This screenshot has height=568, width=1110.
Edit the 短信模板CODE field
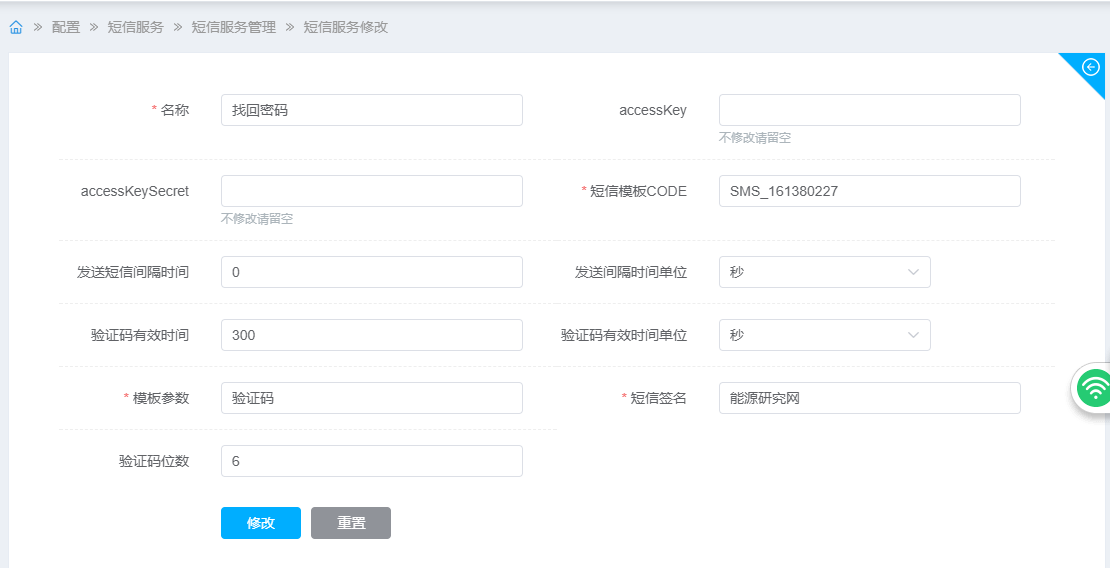click(869, 191)
